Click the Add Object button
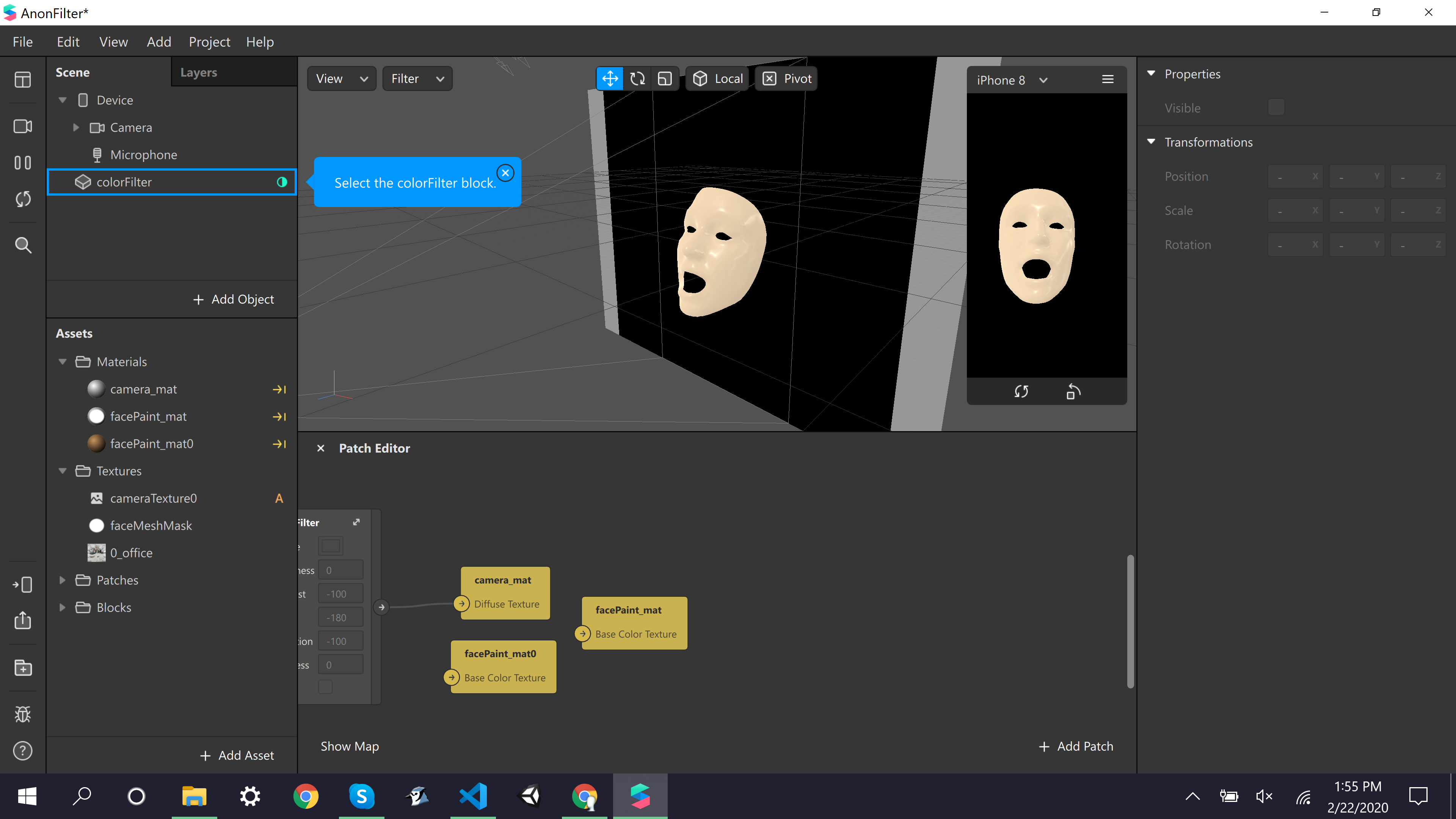 pos(234,299)
